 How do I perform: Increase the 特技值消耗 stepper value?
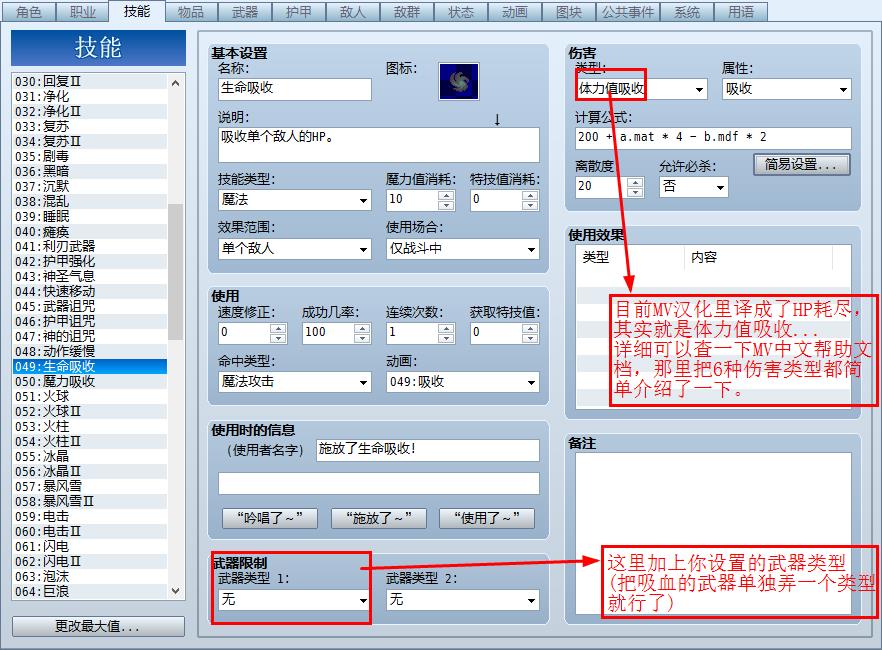pos(530,195)
